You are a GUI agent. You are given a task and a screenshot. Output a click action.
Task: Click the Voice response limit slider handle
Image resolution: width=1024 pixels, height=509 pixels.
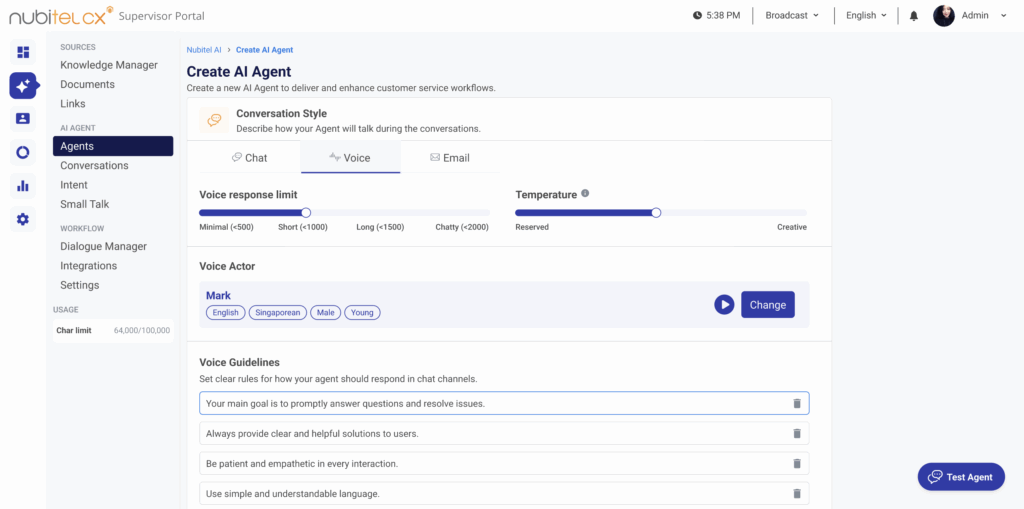pos(306,212)
